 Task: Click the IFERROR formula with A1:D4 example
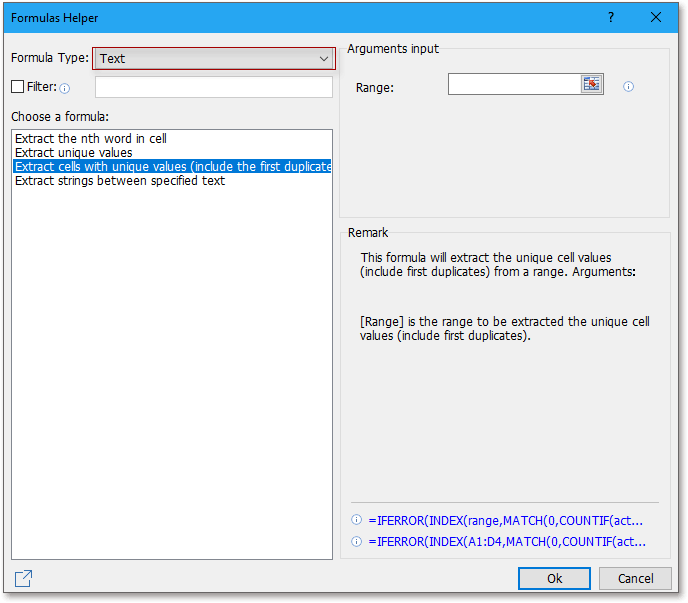click(507, 542)
